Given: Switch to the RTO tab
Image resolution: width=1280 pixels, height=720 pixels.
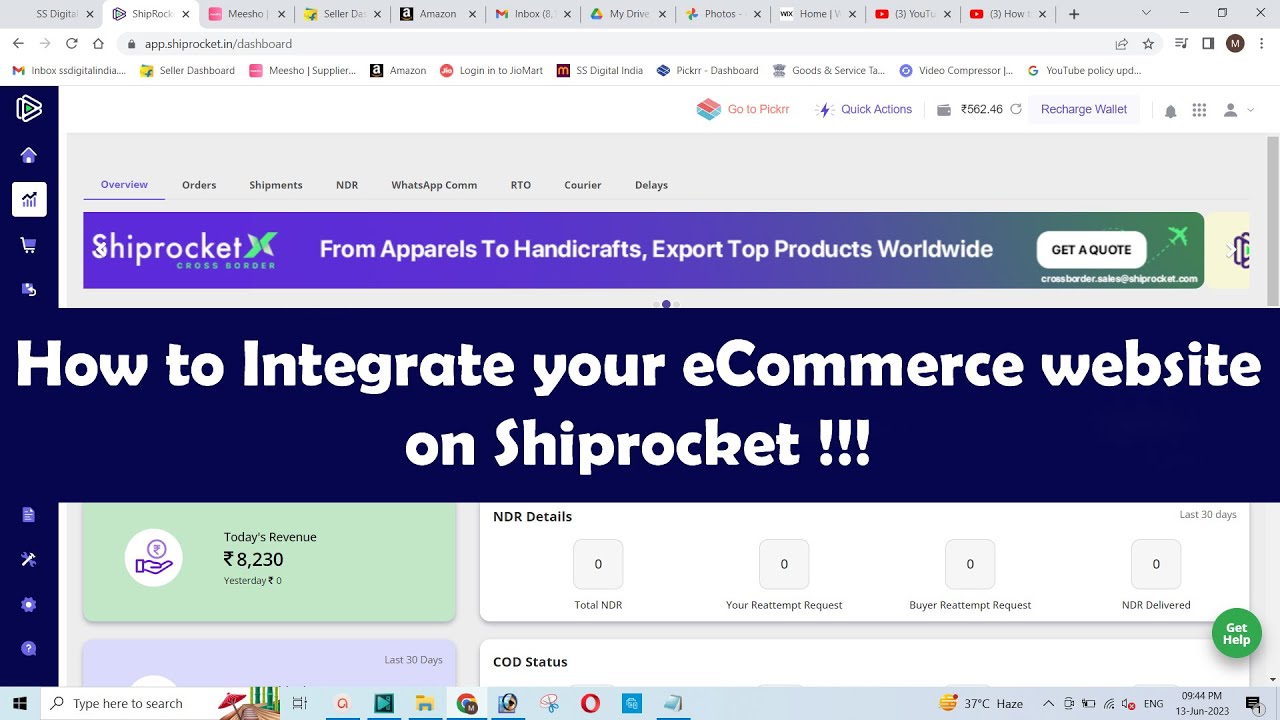Looking at the screenshot, I should pos(521,185).
